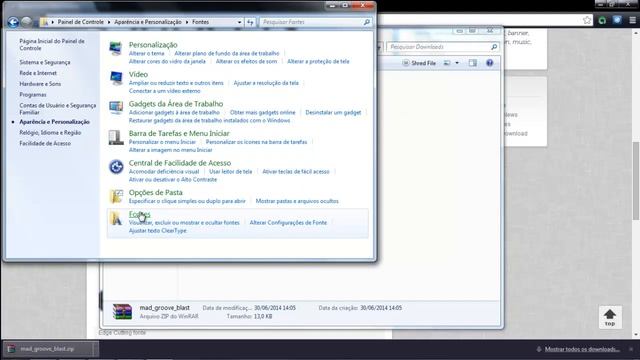This screenshot has width=640, height=360.
Task: Open the Opções de Pasta folder icon
Action: 116,196
